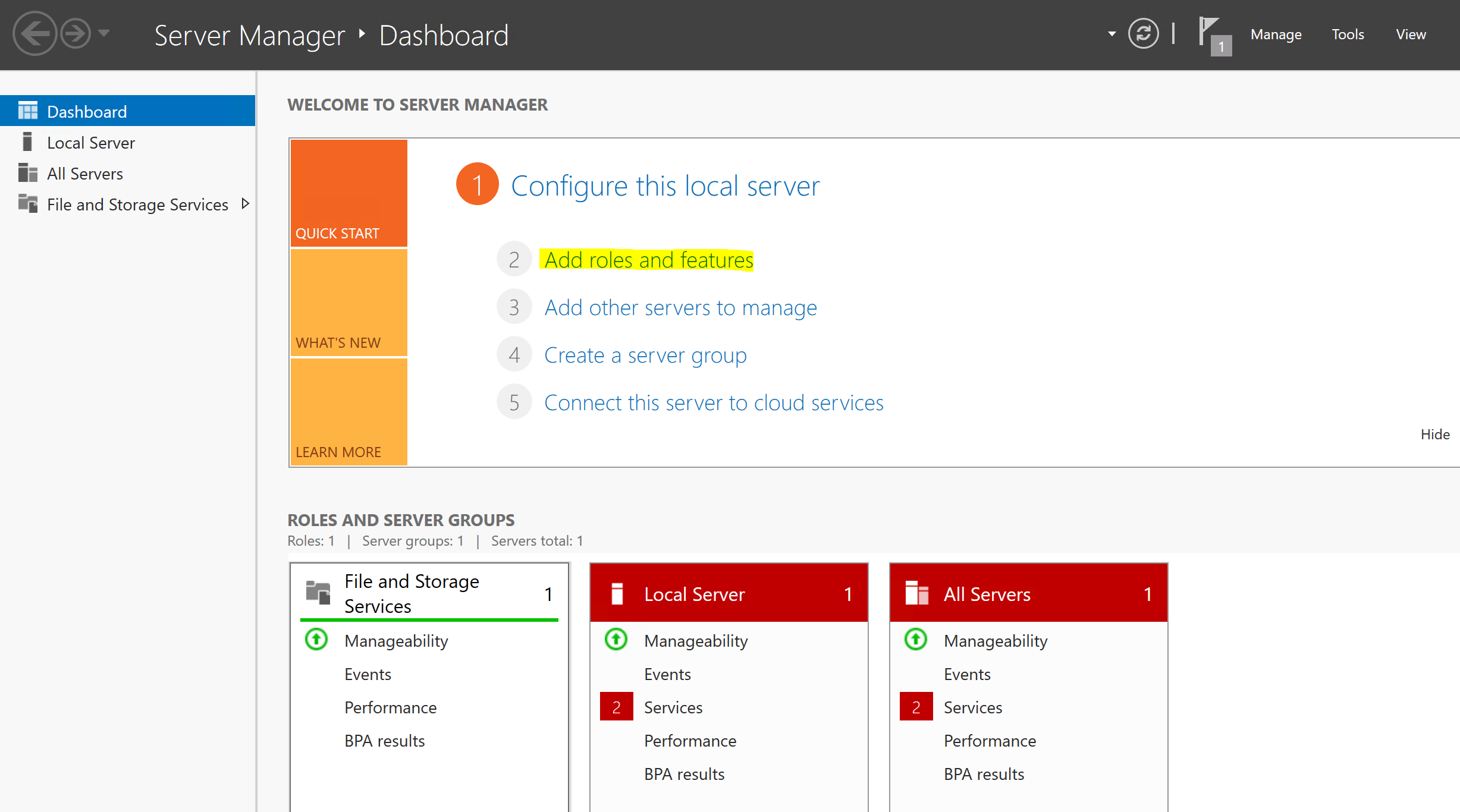This screenshot has height=812, width=1460.
Task: Click the Dashboard sidebar grid icon
Action: tap(28, 111)
